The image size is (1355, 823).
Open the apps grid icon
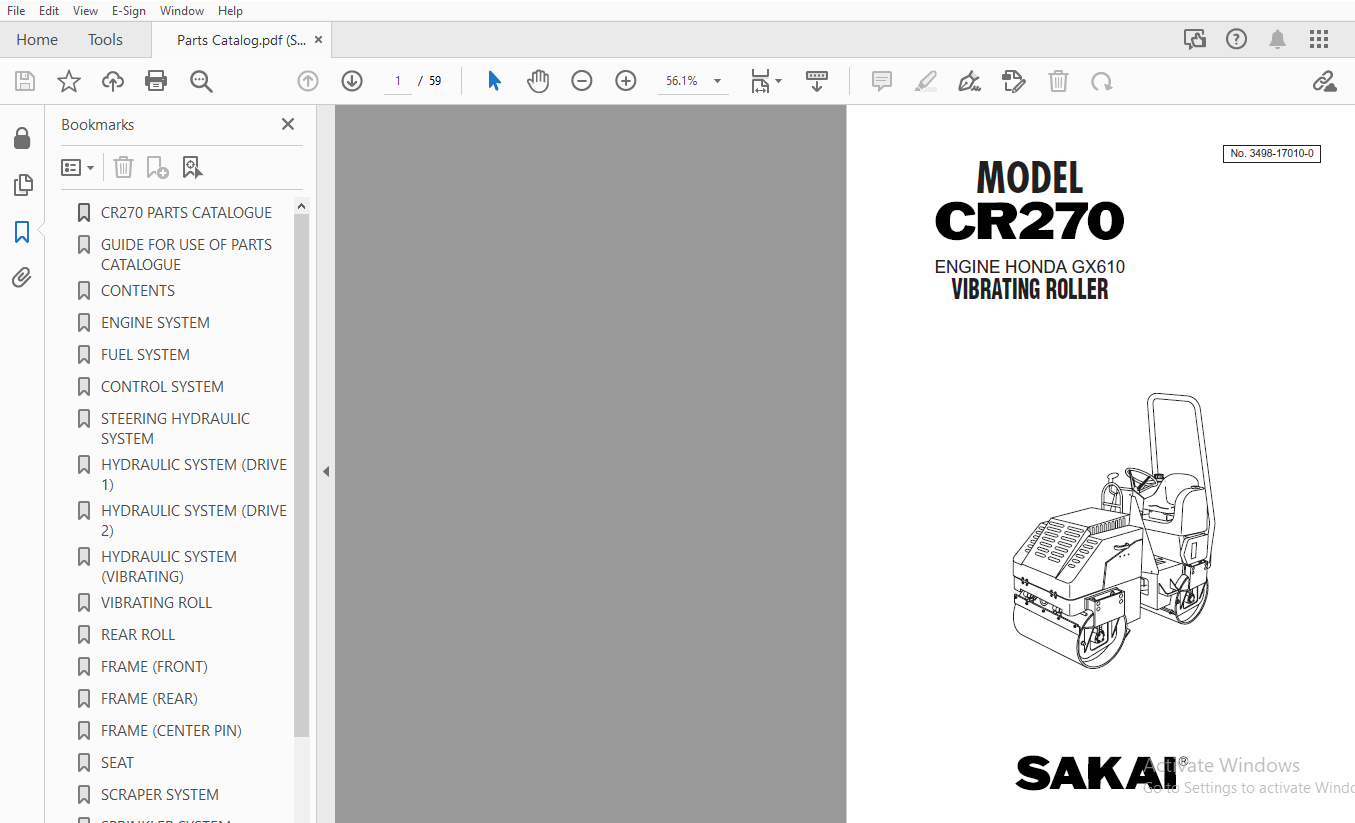click(1319, 40)
